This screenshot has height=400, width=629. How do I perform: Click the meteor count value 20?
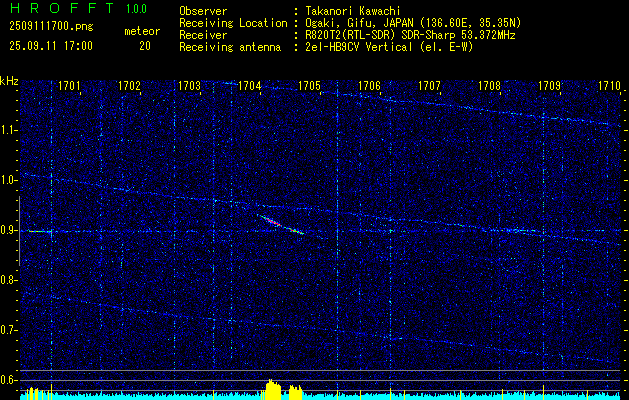coord(145,46)
